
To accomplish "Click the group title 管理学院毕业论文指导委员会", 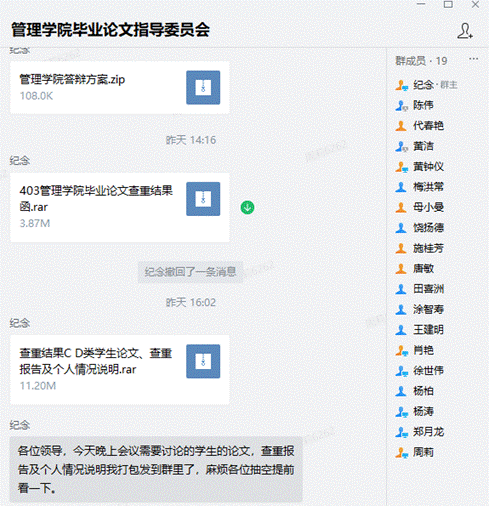I will tap(110, 30).
